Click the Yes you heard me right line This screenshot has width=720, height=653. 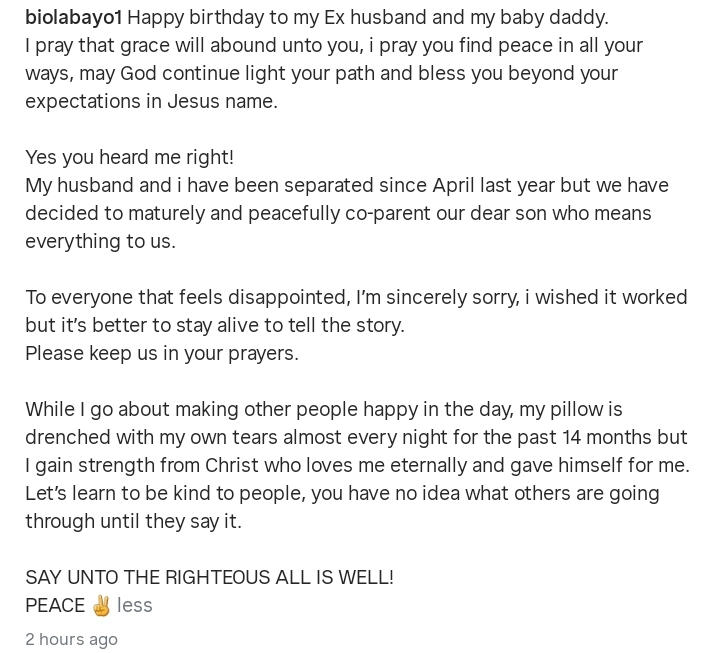pyautogui.click(x=129, y=158)
